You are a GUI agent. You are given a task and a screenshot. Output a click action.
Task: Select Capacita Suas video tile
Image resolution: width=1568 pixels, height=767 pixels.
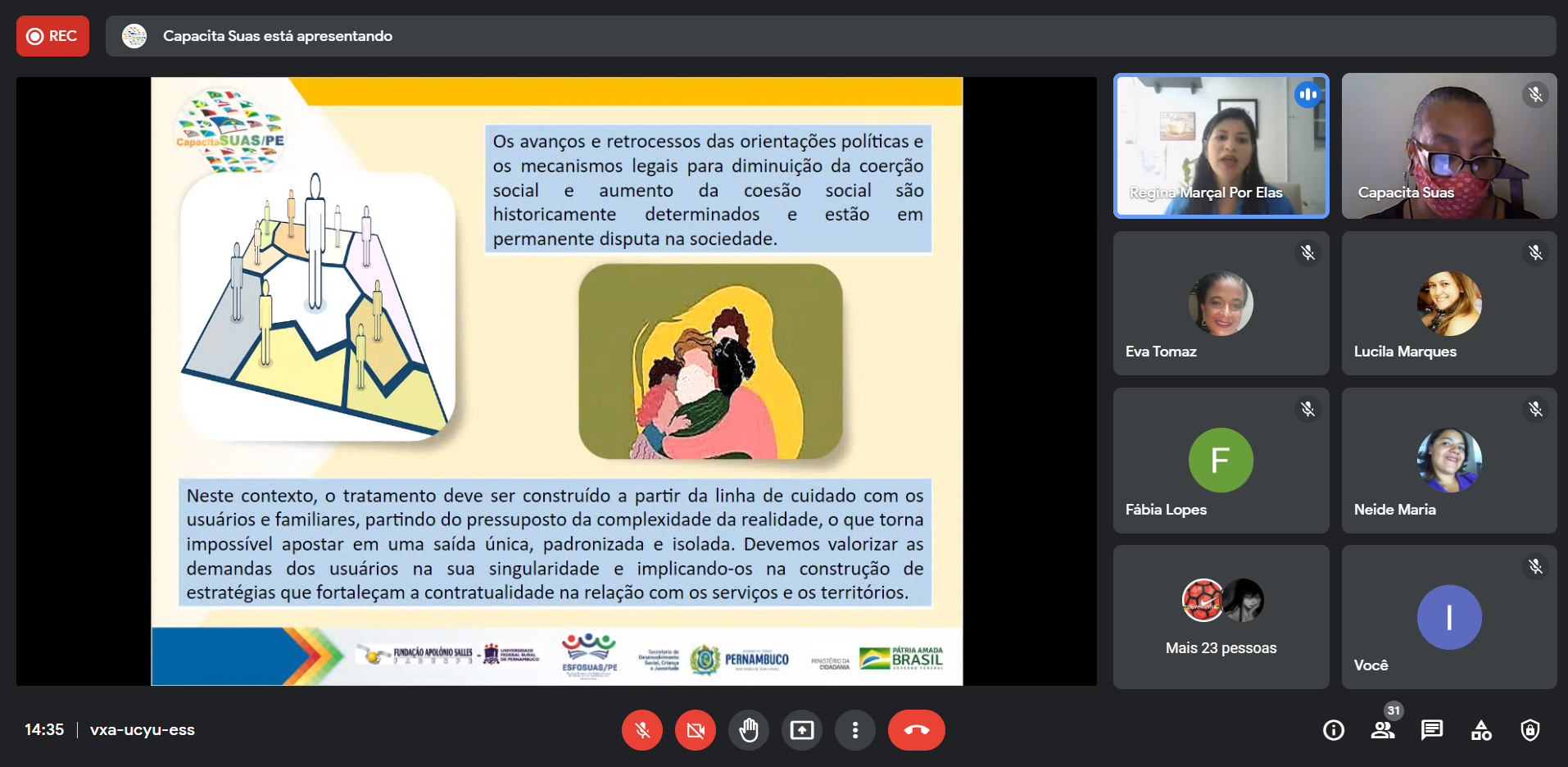[x=1448, y=146]
